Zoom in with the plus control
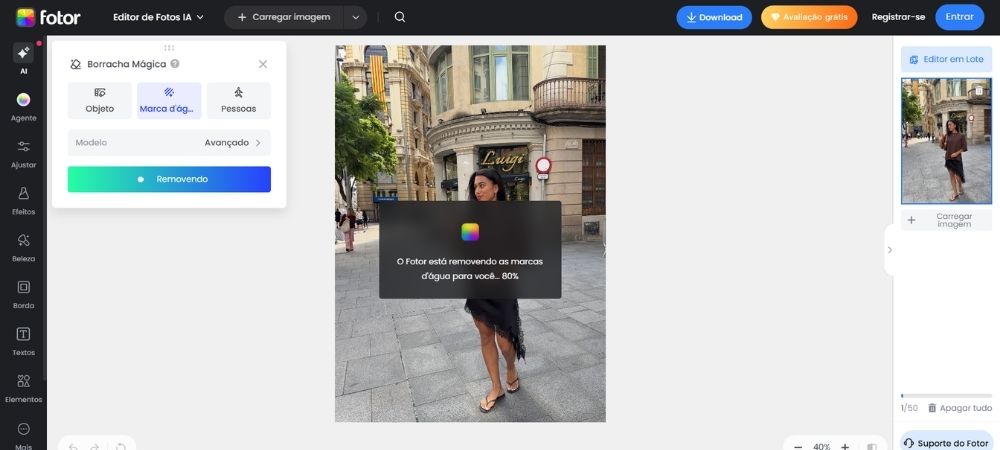The width and height of the screenshot is (1000, 450). pos(845,447)
